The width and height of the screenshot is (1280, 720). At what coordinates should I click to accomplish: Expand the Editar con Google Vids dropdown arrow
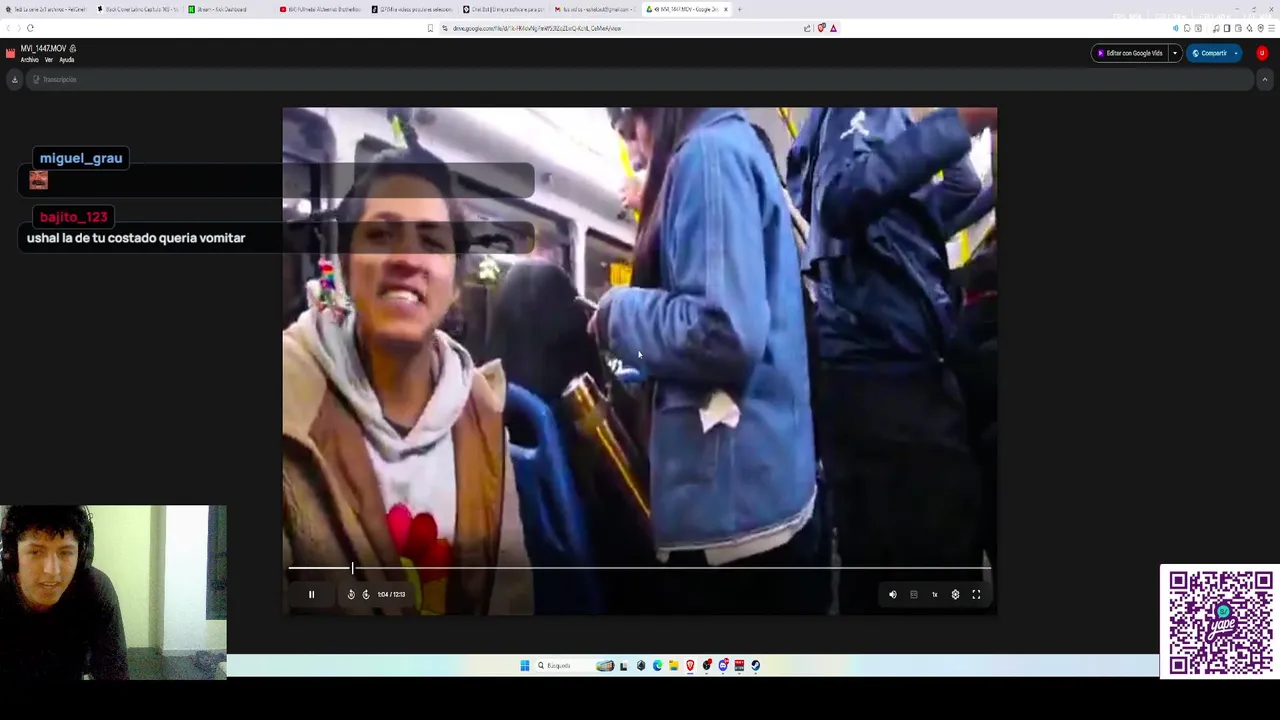[1176, 53]
